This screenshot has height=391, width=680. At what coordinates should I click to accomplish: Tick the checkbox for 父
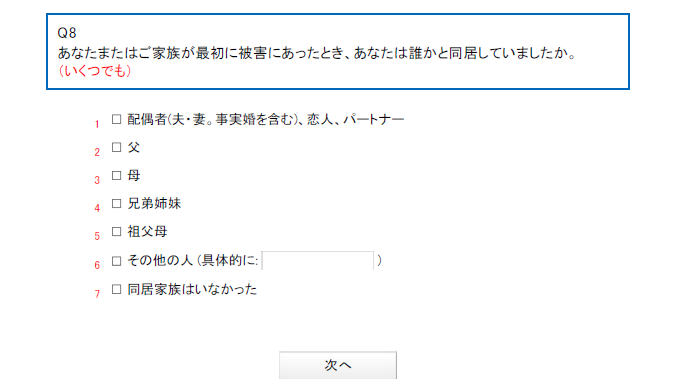coord(116,147)
